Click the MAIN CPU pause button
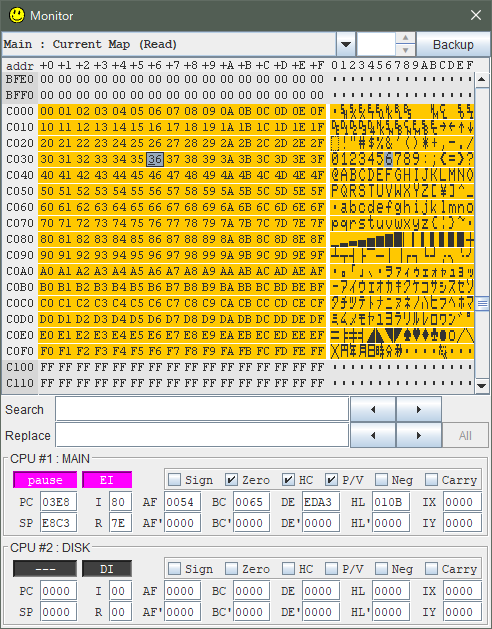The width and height of the screenshot is (492, 629). [x=45, y=480]
